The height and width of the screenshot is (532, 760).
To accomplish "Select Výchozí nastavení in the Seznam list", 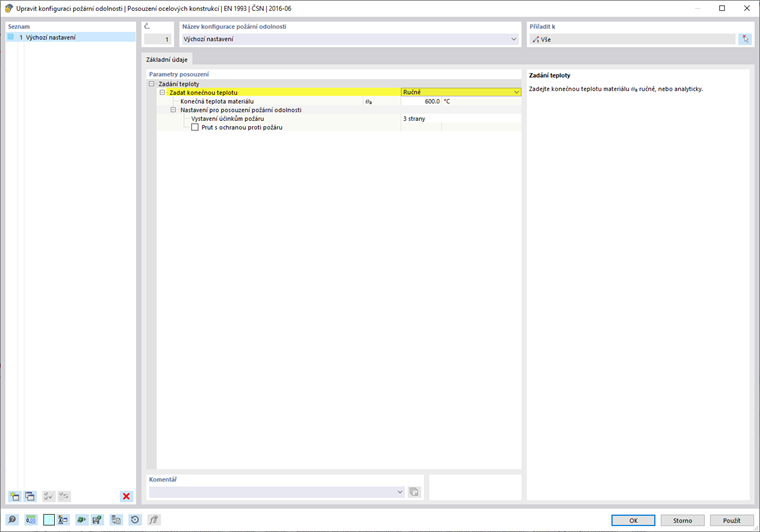I will click(71, 37).
